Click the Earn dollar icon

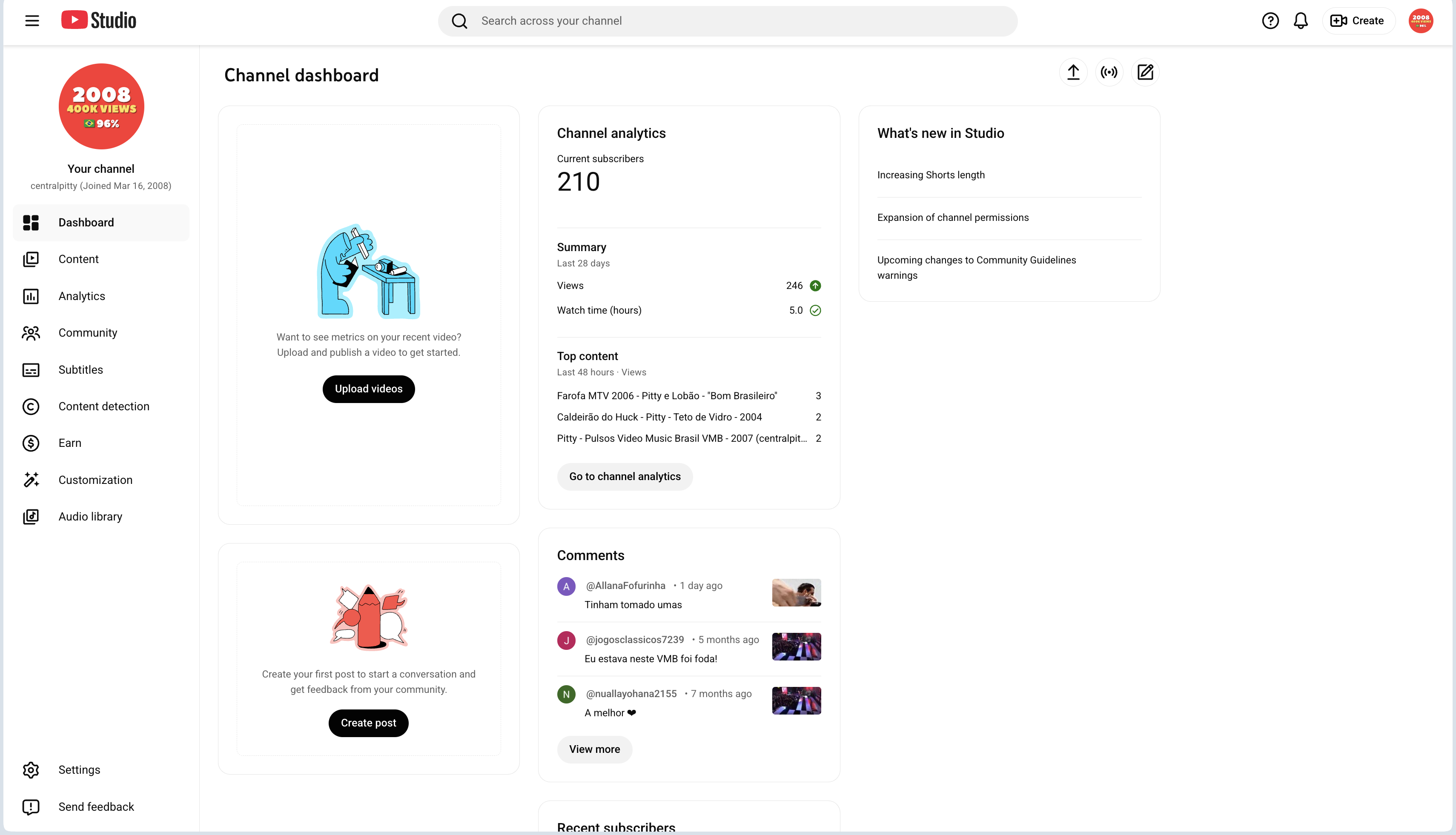[x=31, y=443]
